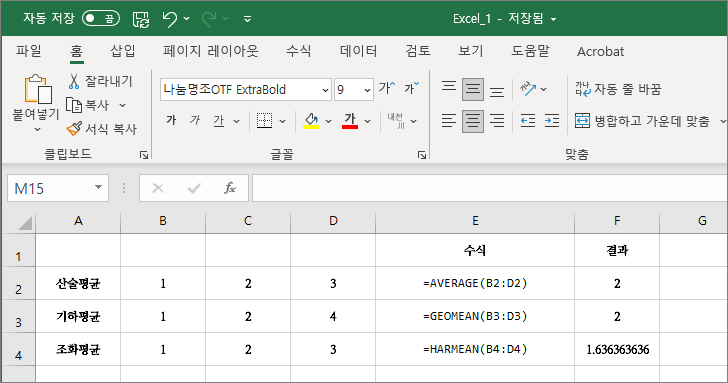Toggle Align Left icon
The height and width of the screenshot is (383, 728).
tap(449, 121)
